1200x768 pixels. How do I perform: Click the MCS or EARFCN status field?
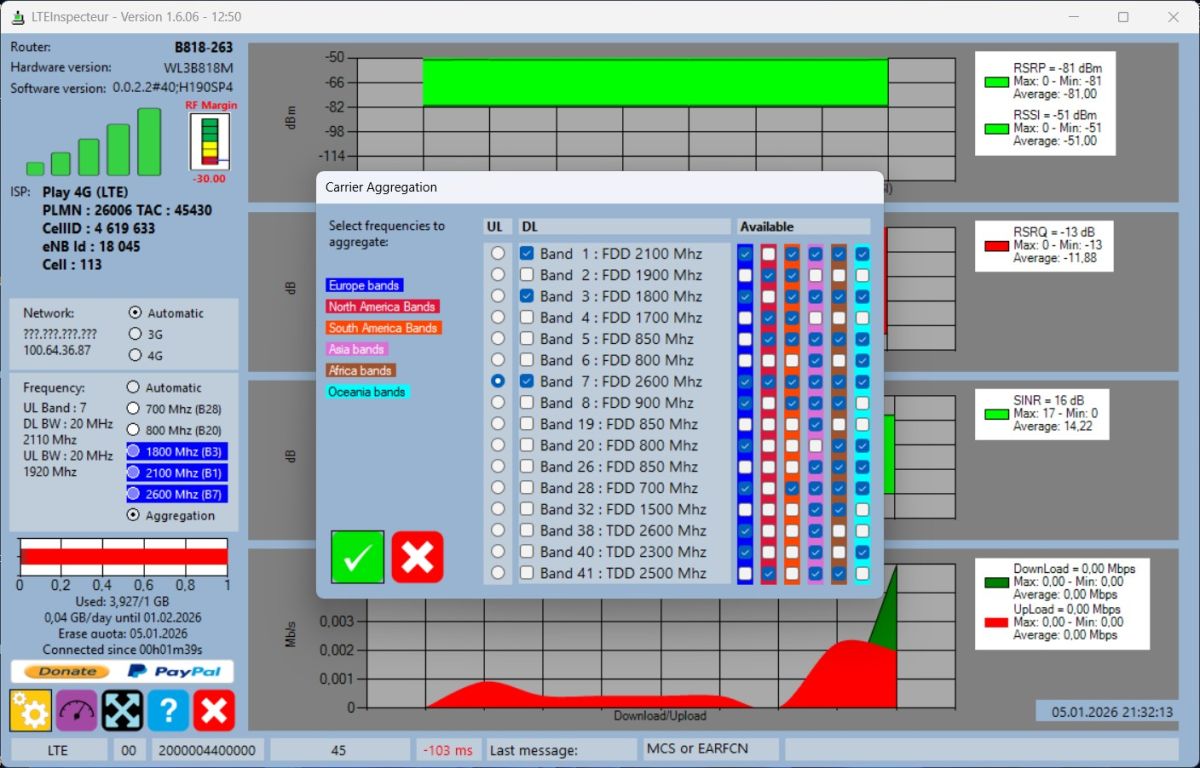(708, 749)
